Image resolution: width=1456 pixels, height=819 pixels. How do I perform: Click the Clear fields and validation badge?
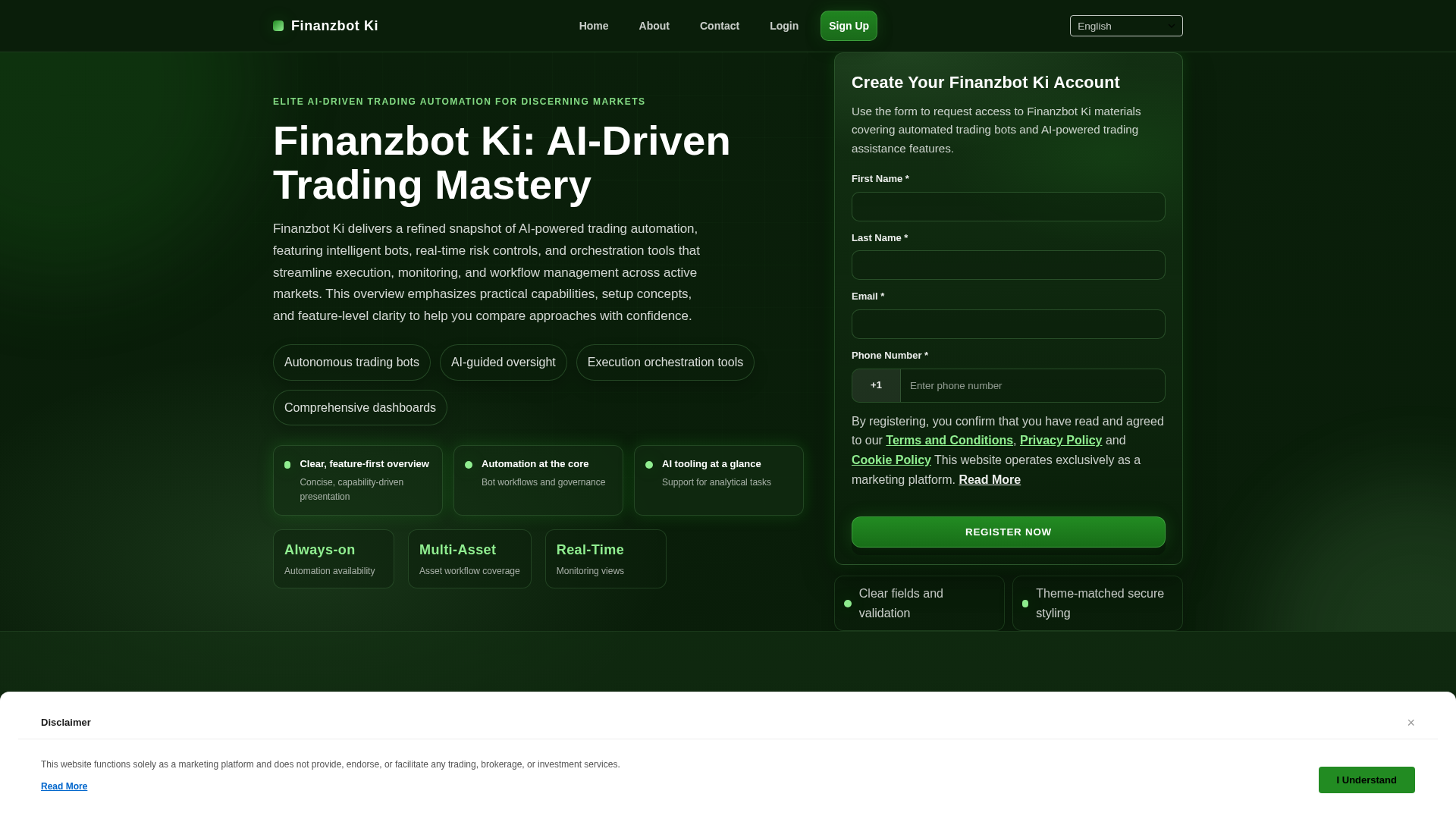tap(919, 604)
